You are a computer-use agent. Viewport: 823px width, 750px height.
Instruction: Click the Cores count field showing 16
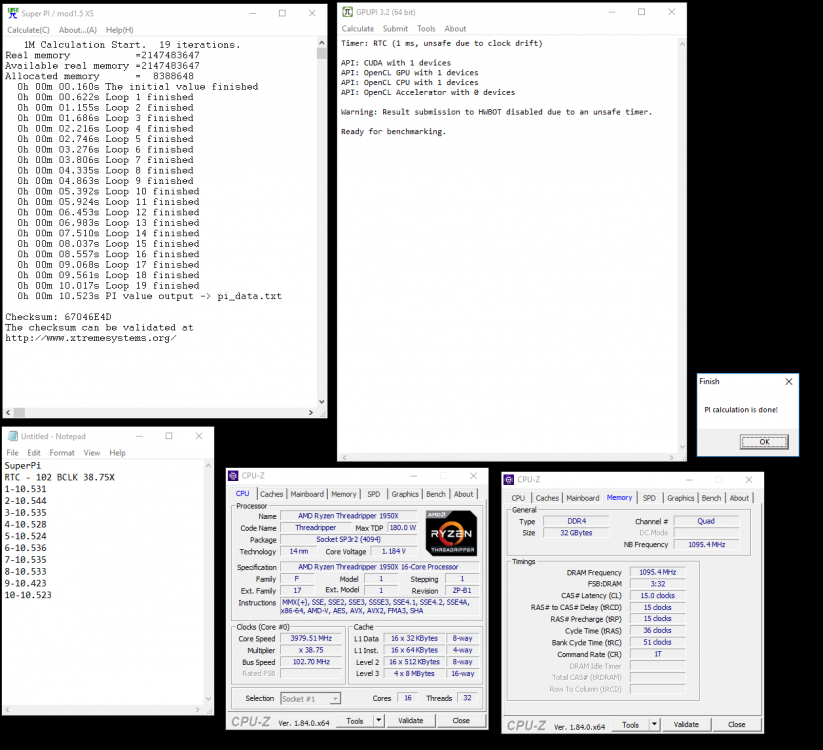click(407, 698)
